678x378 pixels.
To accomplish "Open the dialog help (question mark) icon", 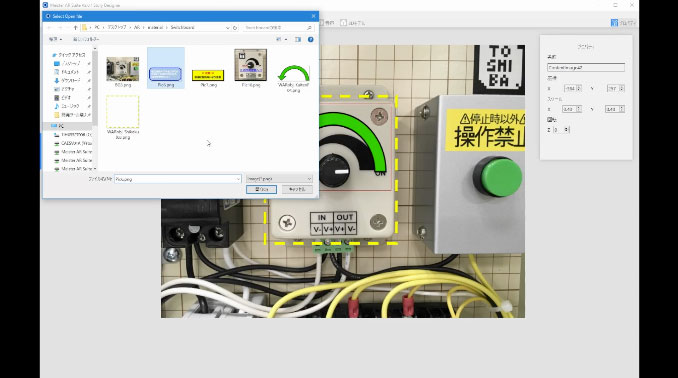I will pos(310,39).
